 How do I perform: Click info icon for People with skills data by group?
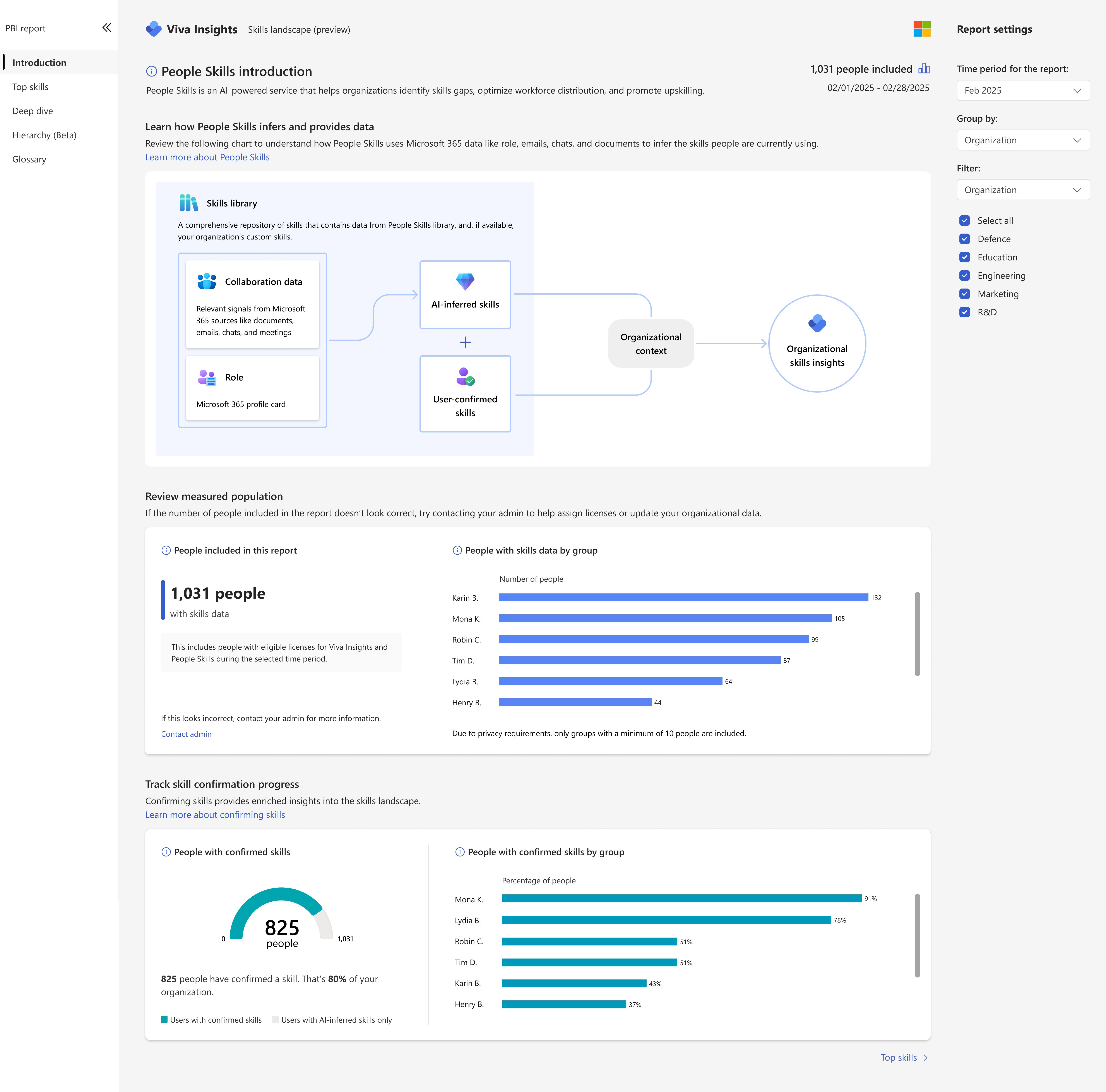coord(457,550)
